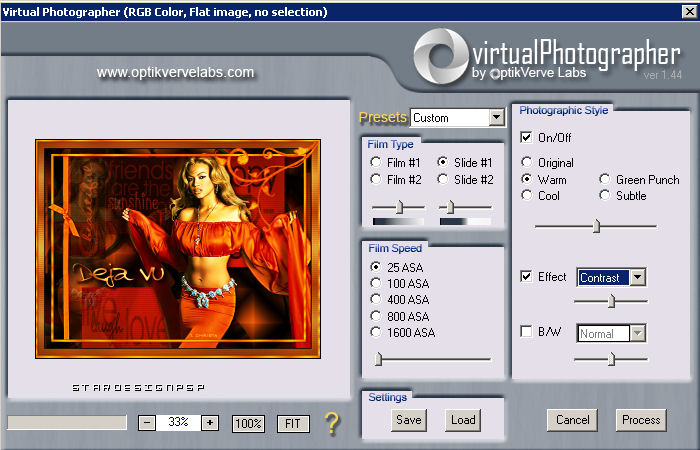Click the Process button

[x=641, y=420]
